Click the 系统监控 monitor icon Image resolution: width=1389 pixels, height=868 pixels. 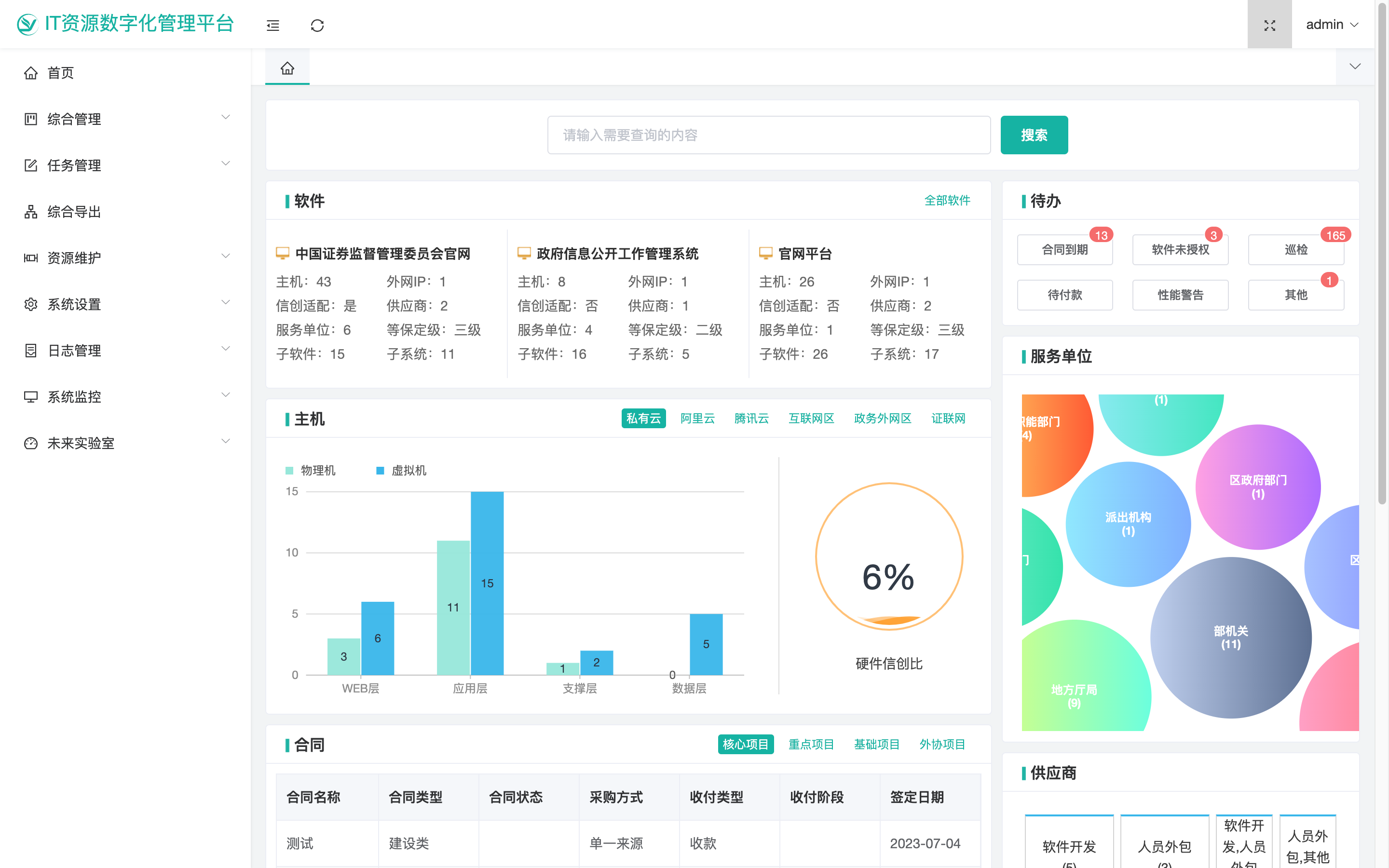(x=31, y=397)
